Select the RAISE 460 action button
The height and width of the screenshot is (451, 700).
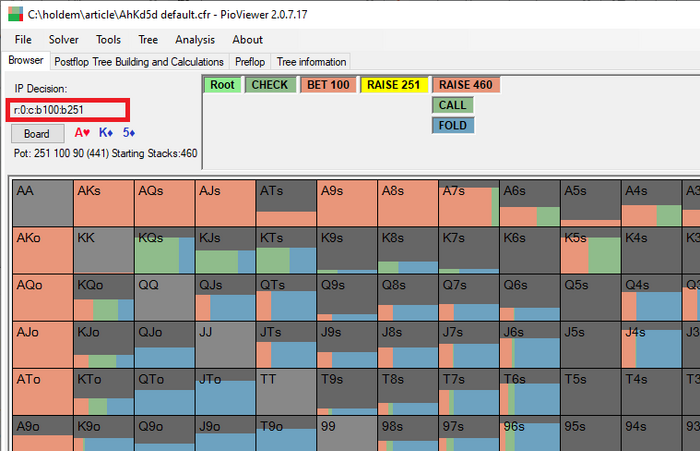[x=466, y=85]
